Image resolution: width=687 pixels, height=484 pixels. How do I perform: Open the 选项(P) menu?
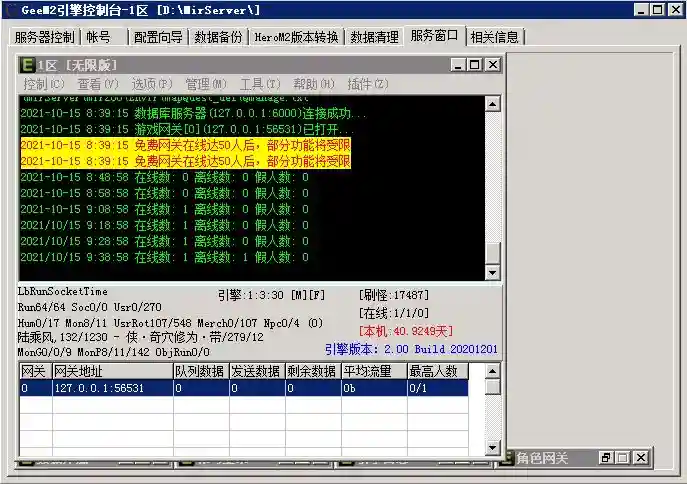pos(152,84)
